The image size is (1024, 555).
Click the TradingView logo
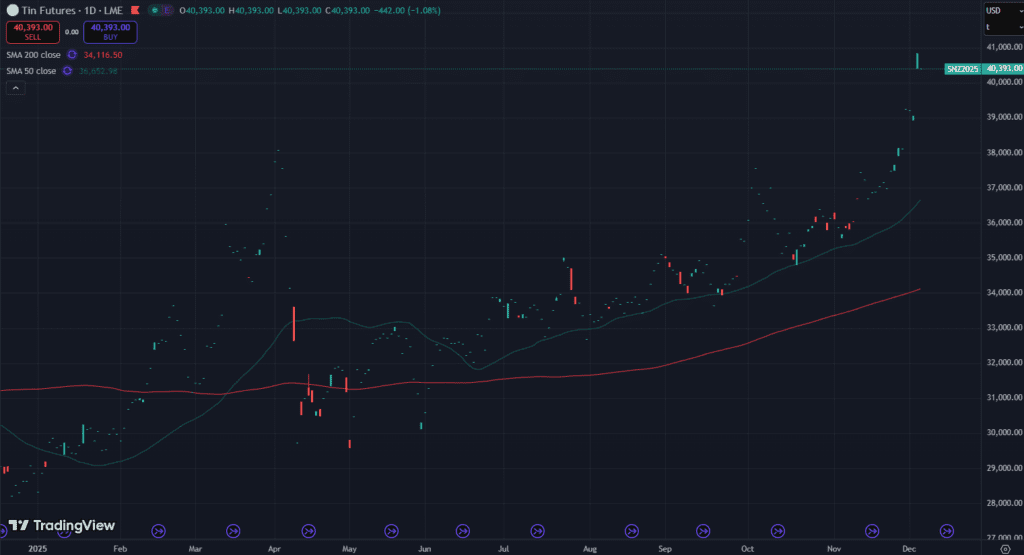[x=61, y=526]
